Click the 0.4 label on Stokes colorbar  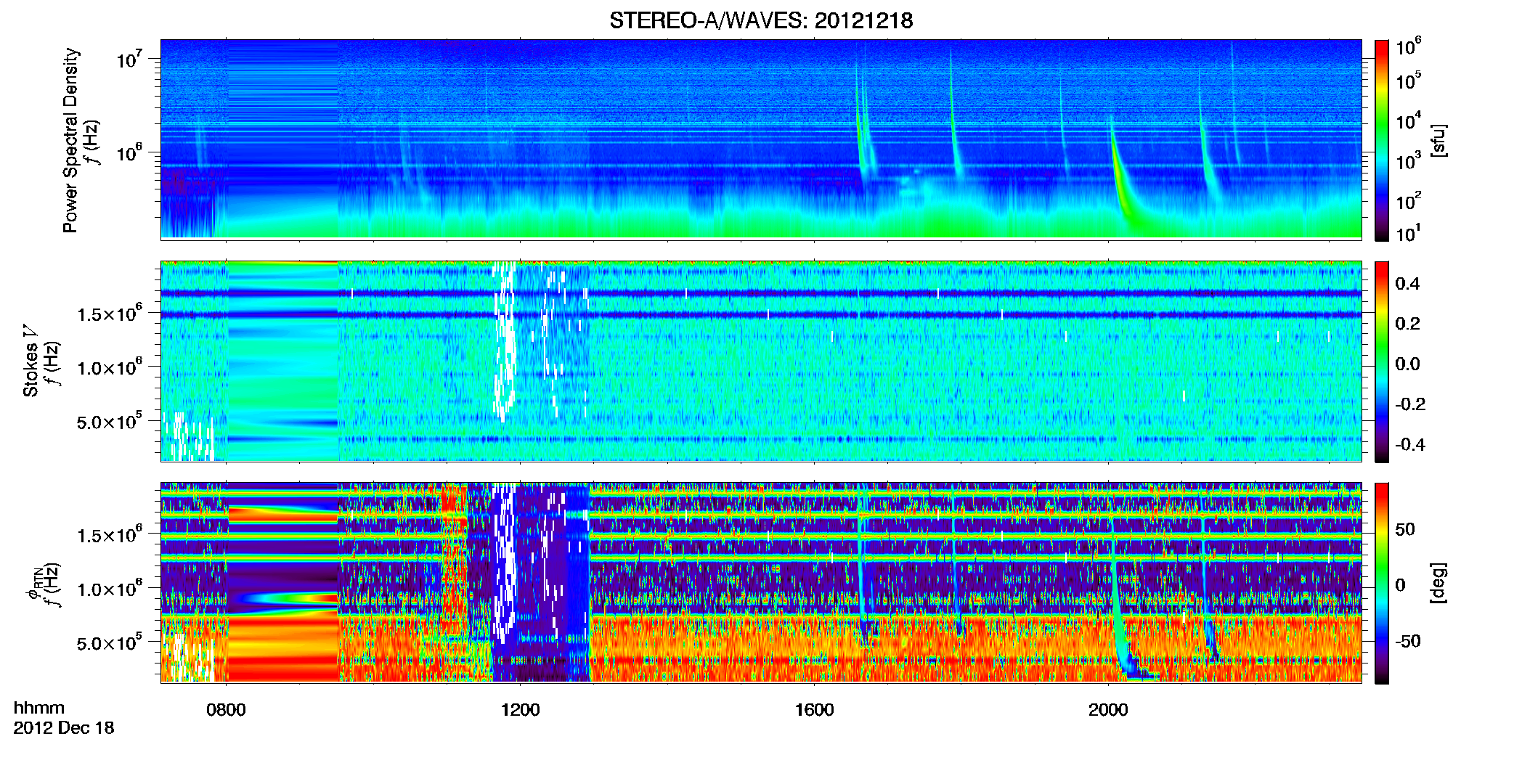click(1407, 284)
